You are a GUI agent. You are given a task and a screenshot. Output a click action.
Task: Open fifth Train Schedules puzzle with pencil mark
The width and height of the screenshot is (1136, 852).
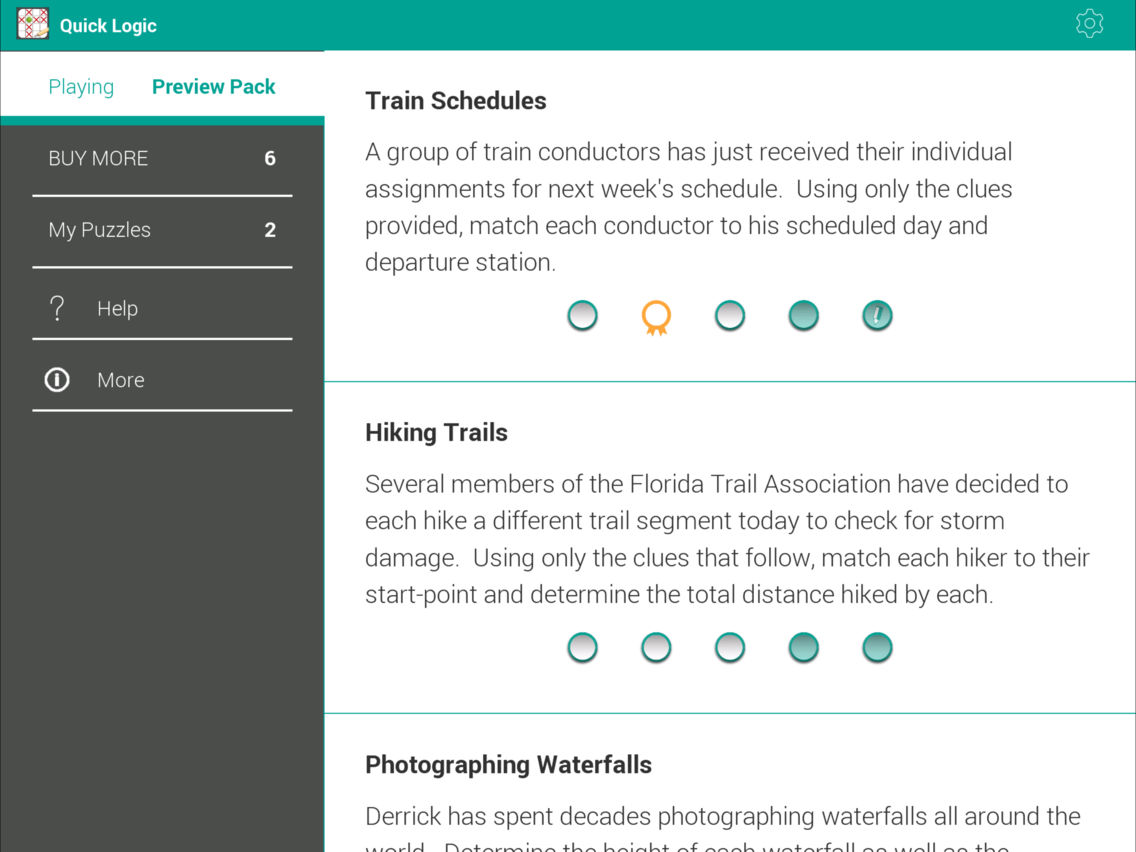[877, 316]
